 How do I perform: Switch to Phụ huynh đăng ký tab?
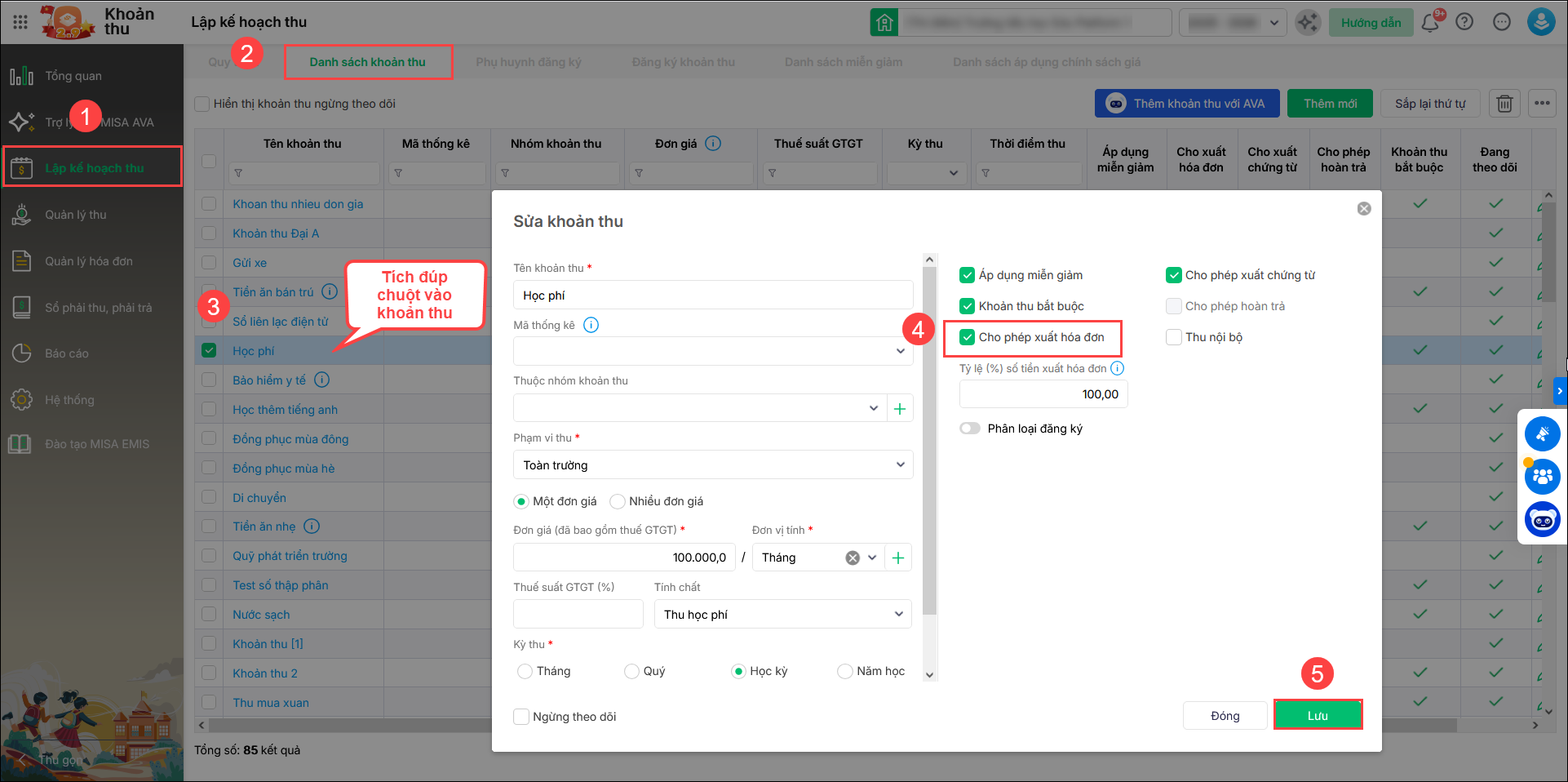(528, 62)
